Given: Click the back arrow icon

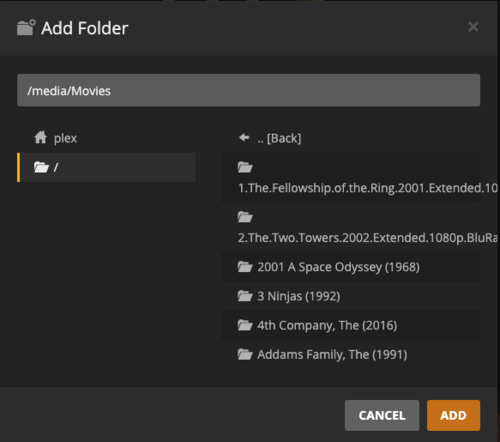Looking at the screenshot, I should point(244,137).
